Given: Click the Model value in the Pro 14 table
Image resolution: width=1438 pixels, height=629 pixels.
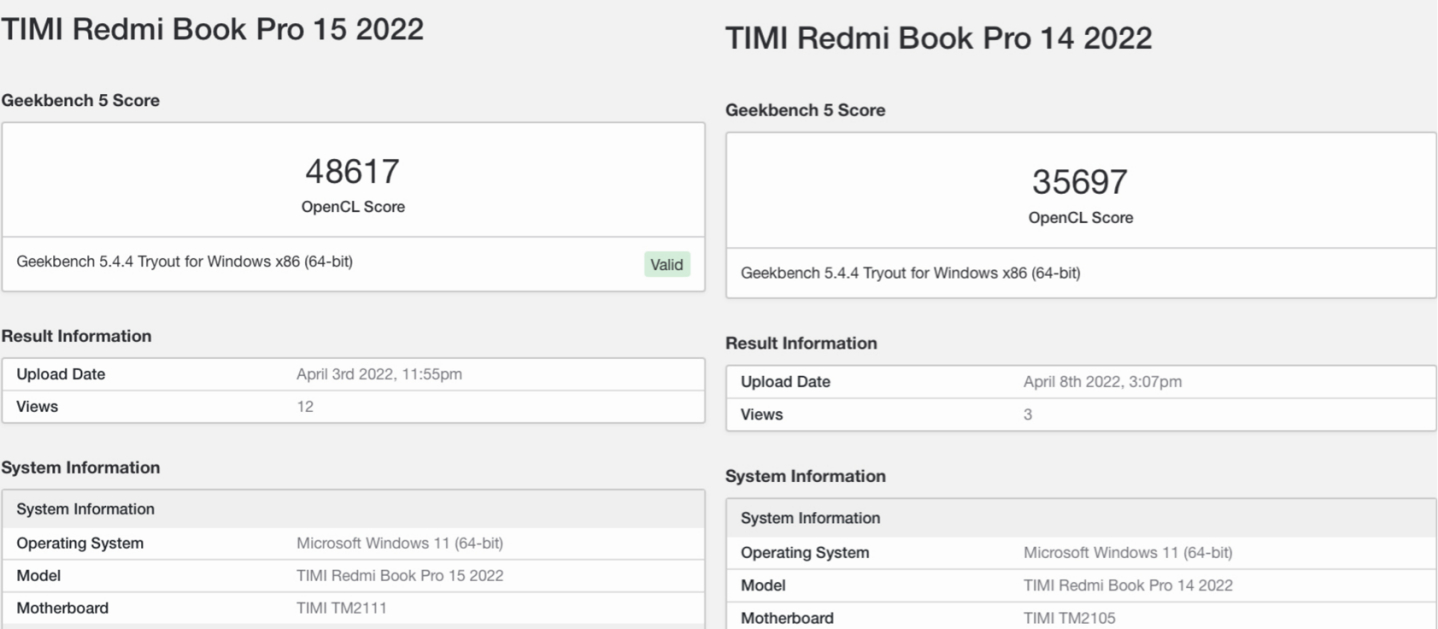Looking at the screenshot, I should pos(1128,585).
